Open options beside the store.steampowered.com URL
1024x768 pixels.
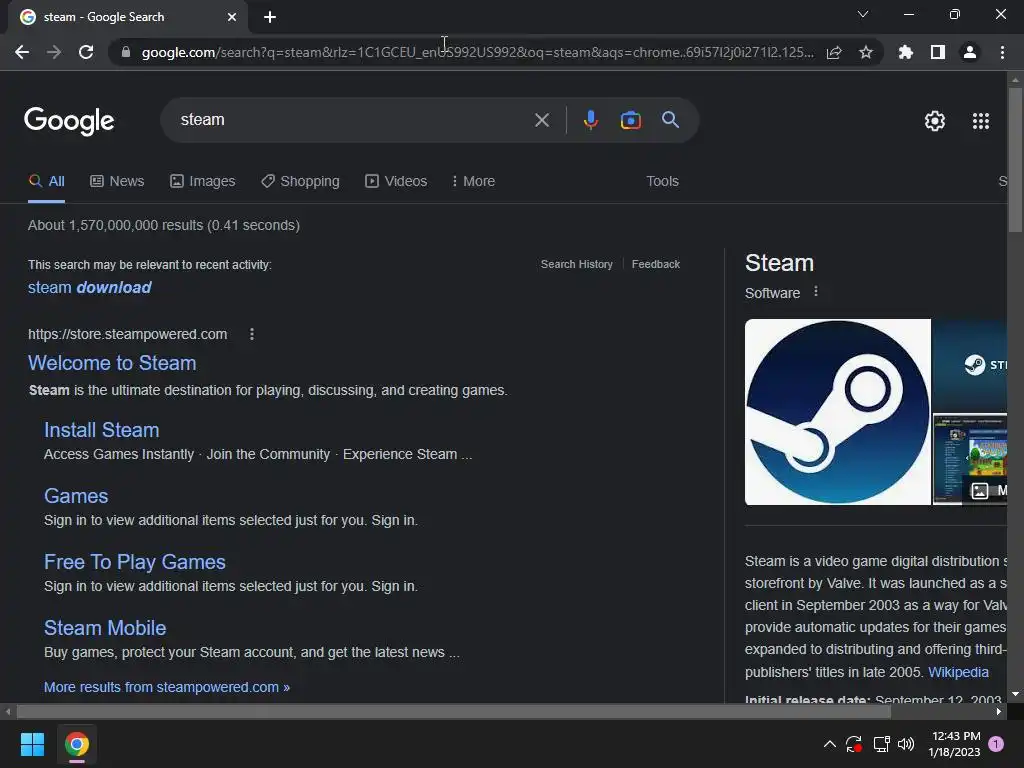pyautogui.click(x=251, y=334)
